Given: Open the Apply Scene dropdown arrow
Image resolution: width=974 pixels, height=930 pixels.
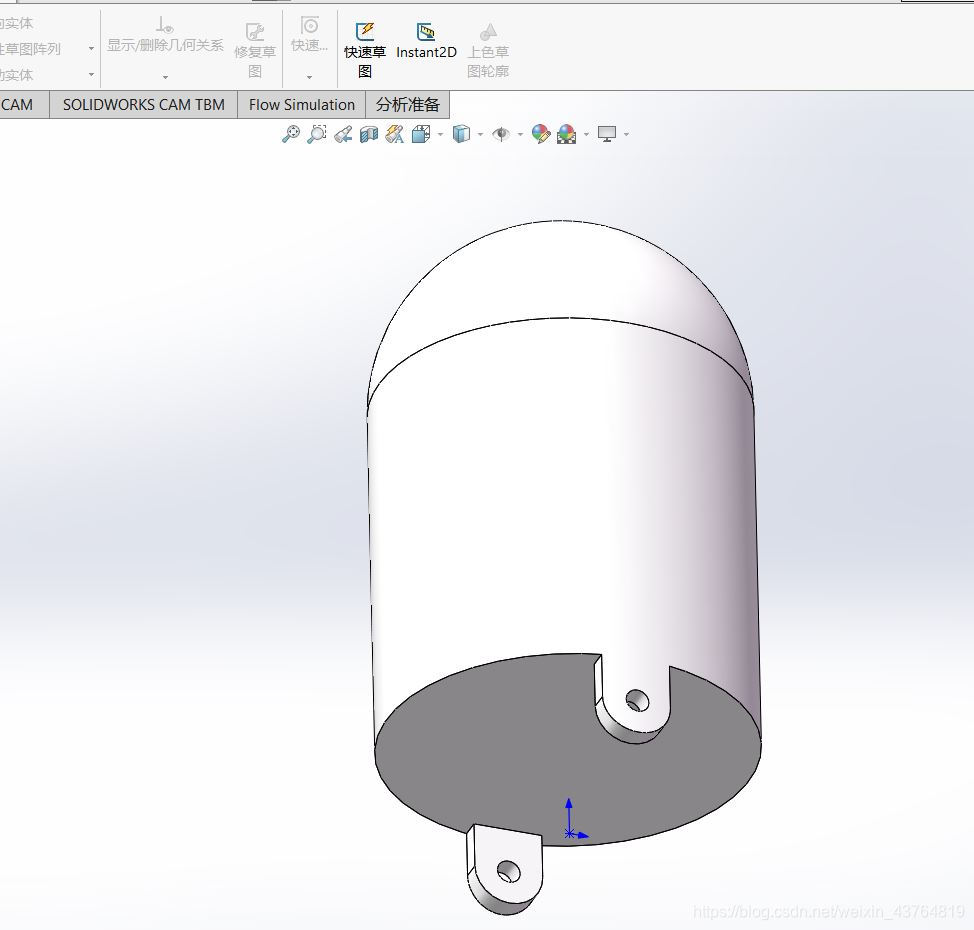Looking at the screenshot, I should click(586, 135).
